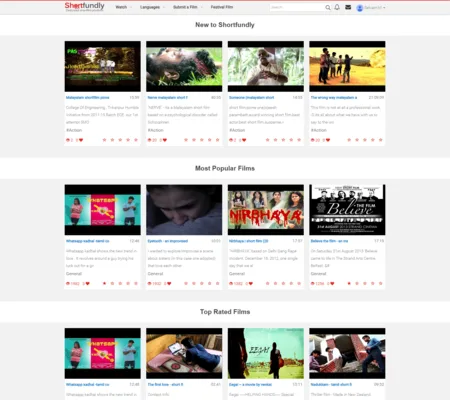Open the Nadukkam brick wall thumbnail
Screen dimensions: 450x400
click(347, 353)
